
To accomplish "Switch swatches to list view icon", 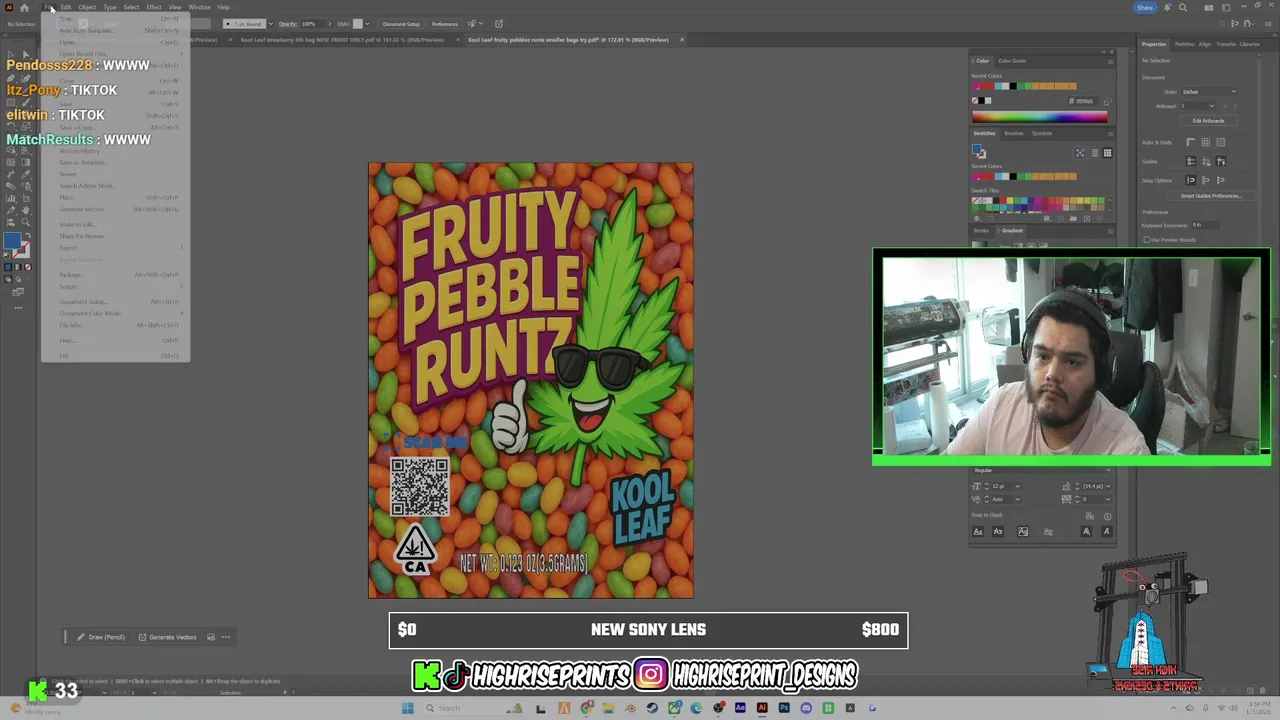I will pyautogui.click(x=1095, y=153).
